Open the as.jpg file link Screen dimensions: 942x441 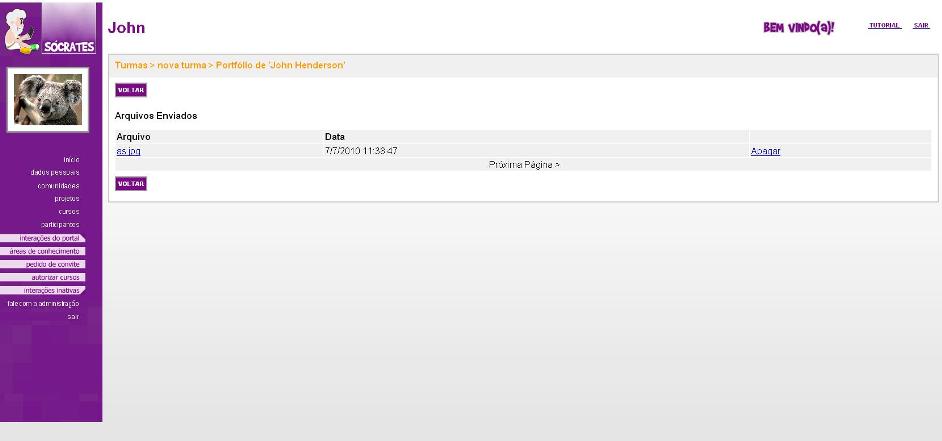click(x=129, y=151)
